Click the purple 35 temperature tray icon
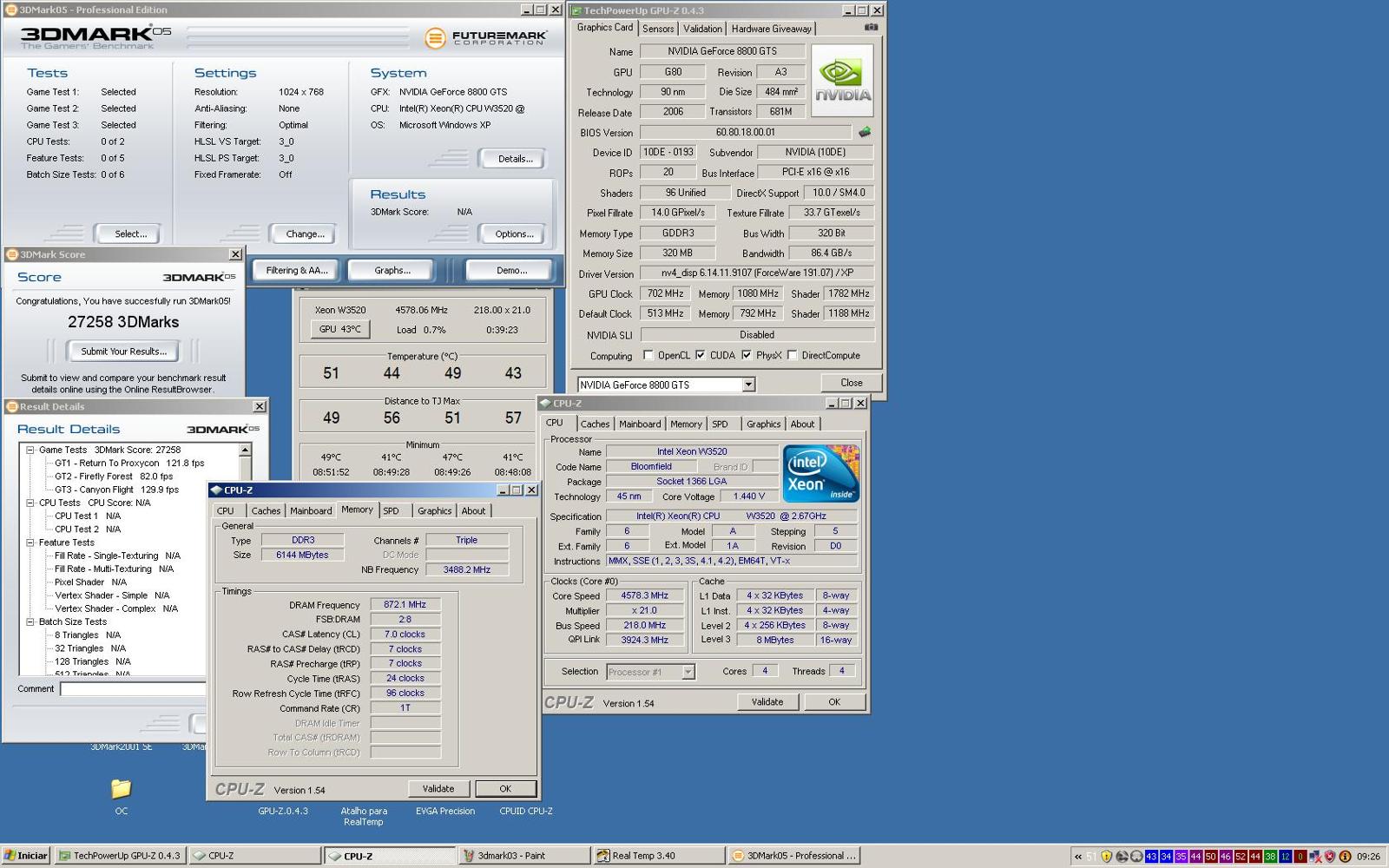Screen dimensions: 1389x868 coord(1181,856)
